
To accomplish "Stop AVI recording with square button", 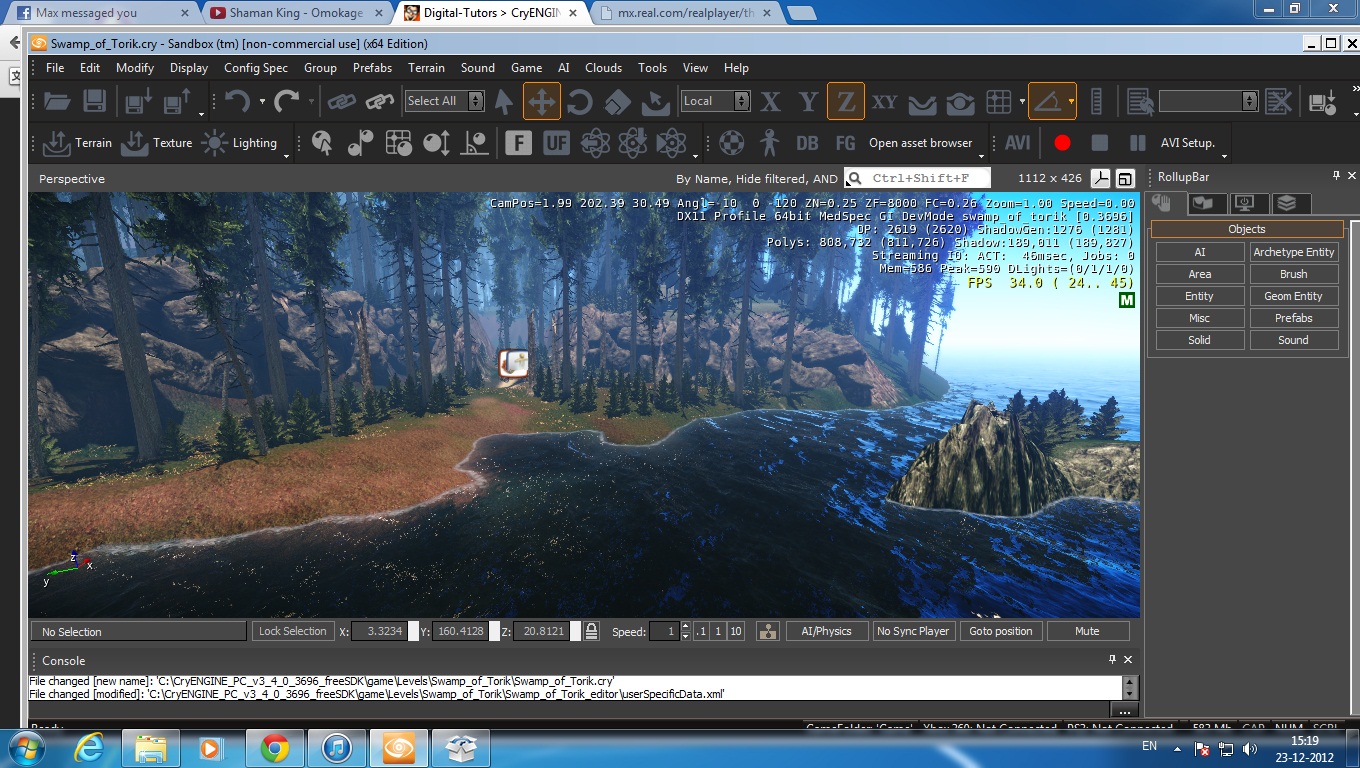I will pyautogui.click(x=1099, y=143).
